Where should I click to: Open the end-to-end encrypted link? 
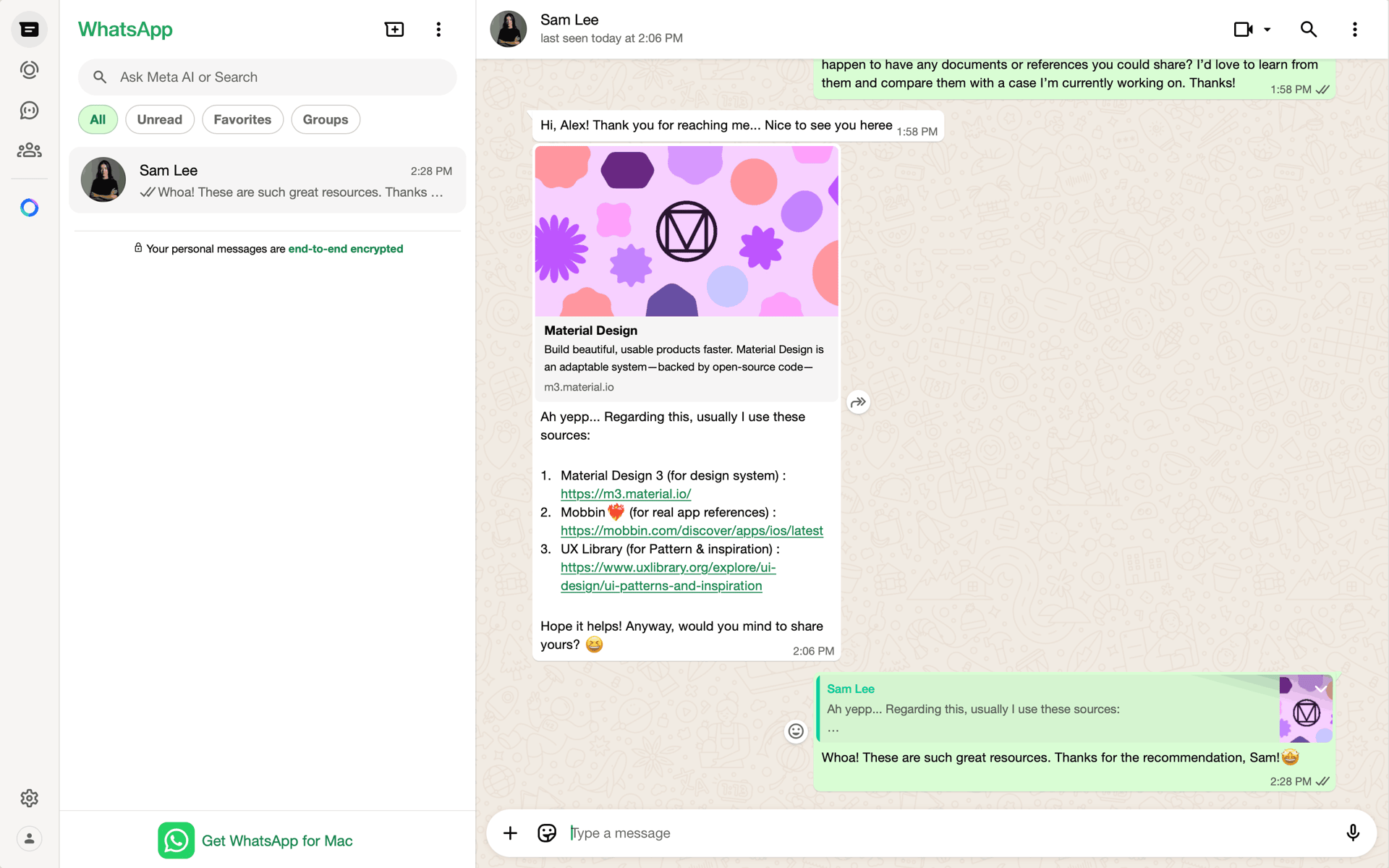pos(346,249)
